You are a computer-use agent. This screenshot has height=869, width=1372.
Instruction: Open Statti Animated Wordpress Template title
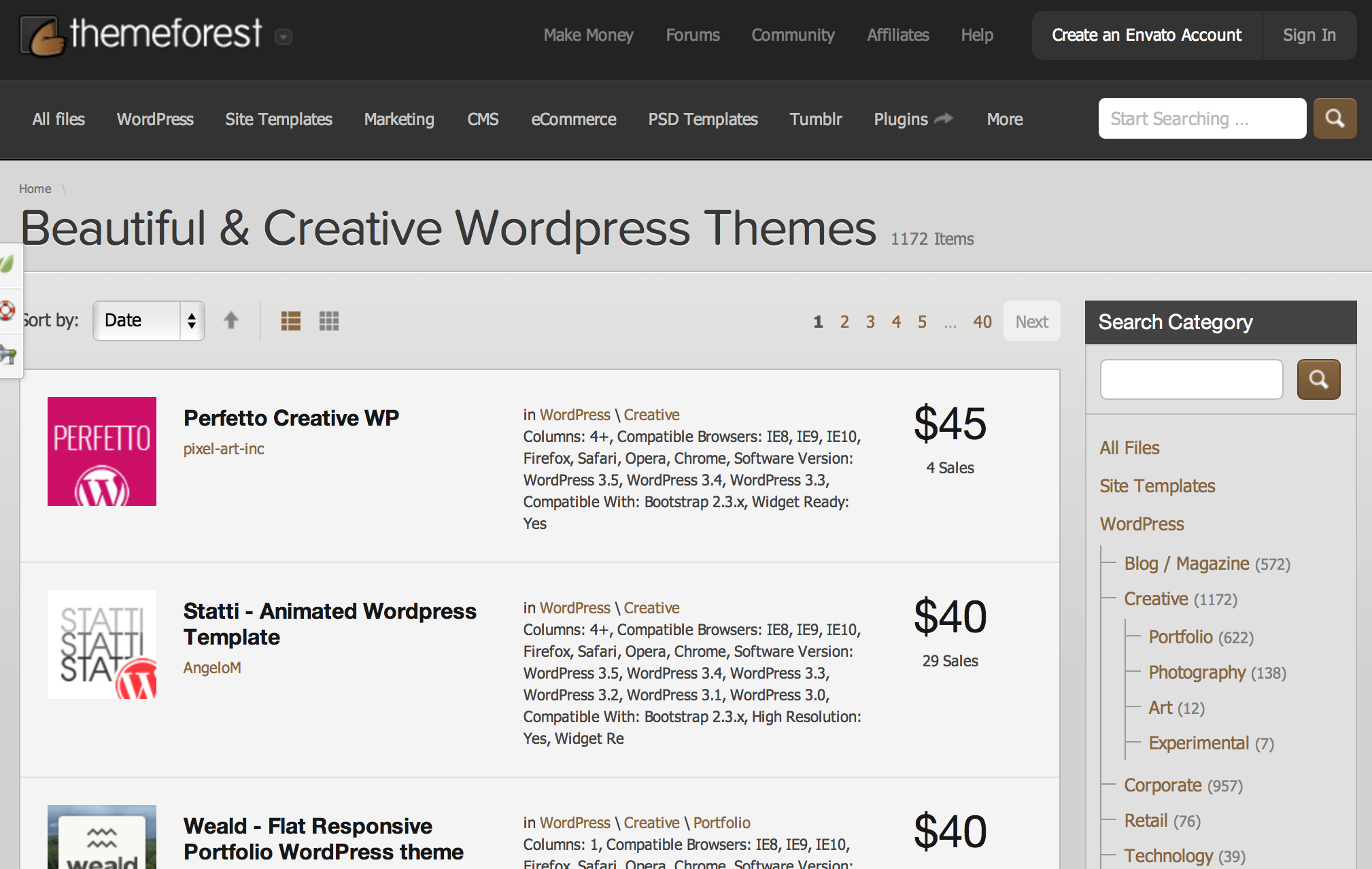click(330, 624)
